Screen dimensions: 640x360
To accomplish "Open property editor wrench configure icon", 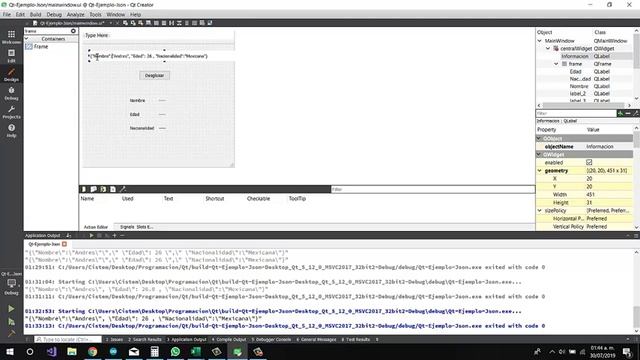I will 636,113.
